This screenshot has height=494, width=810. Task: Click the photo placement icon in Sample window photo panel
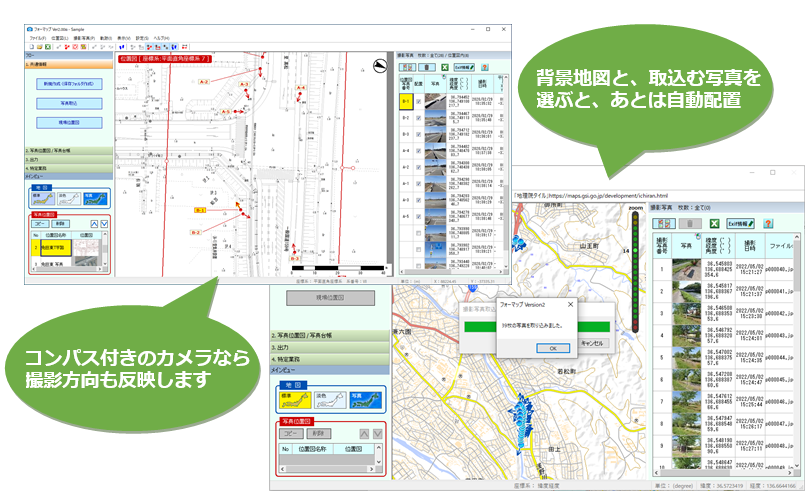click(408, 67)
